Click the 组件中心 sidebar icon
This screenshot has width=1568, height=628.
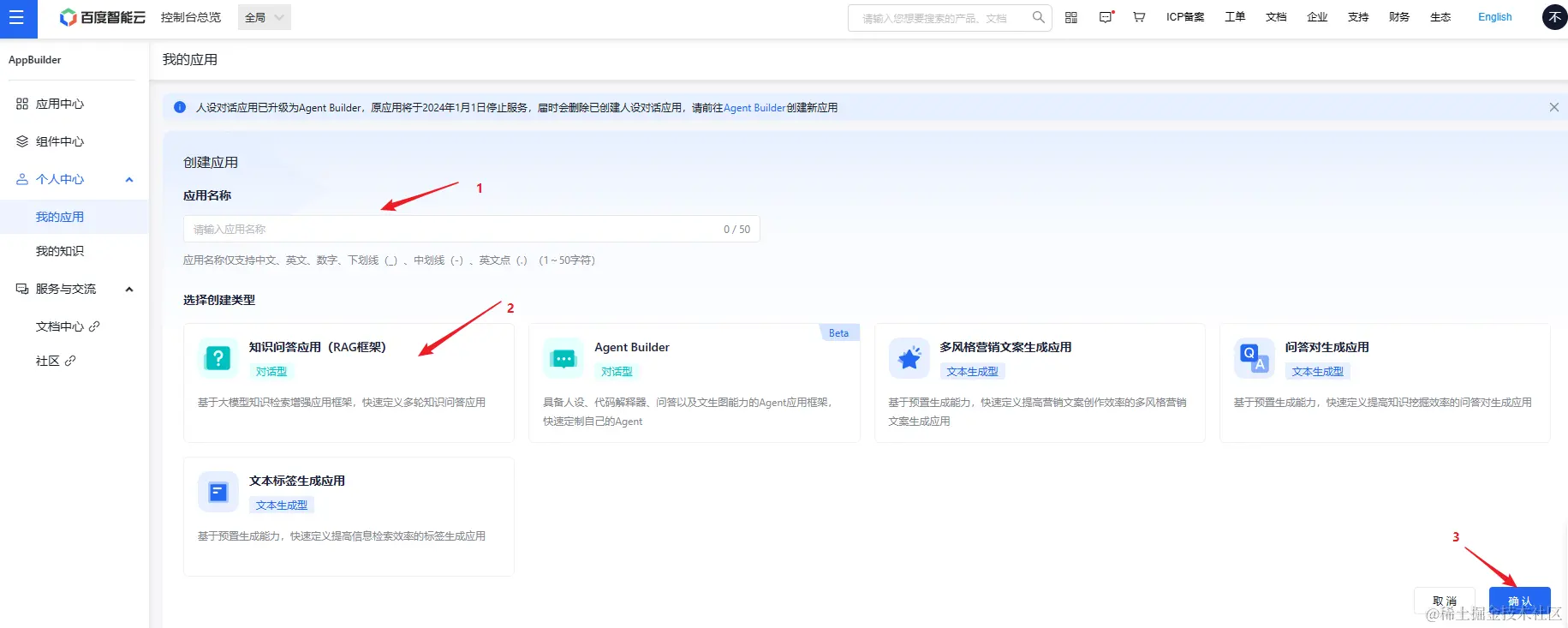[22, 141]
